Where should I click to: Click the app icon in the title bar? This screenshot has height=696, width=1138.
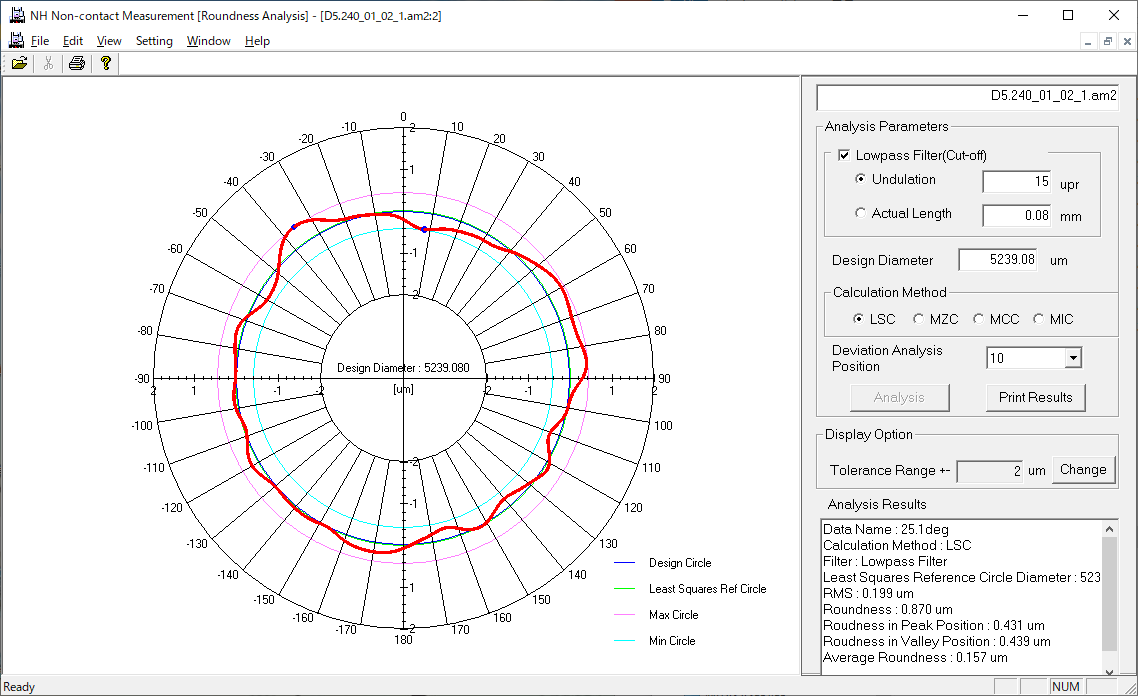coord(17,15)
